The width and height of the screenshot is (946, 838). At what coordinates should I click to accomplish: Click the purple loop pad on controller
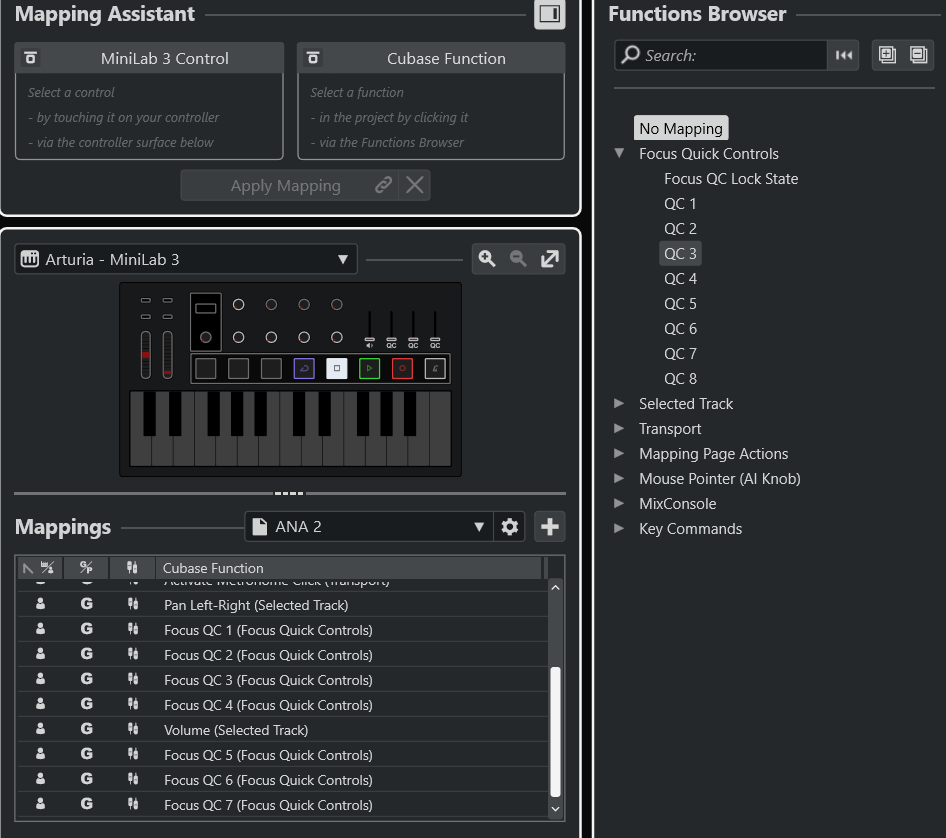(x=304, y=368)
